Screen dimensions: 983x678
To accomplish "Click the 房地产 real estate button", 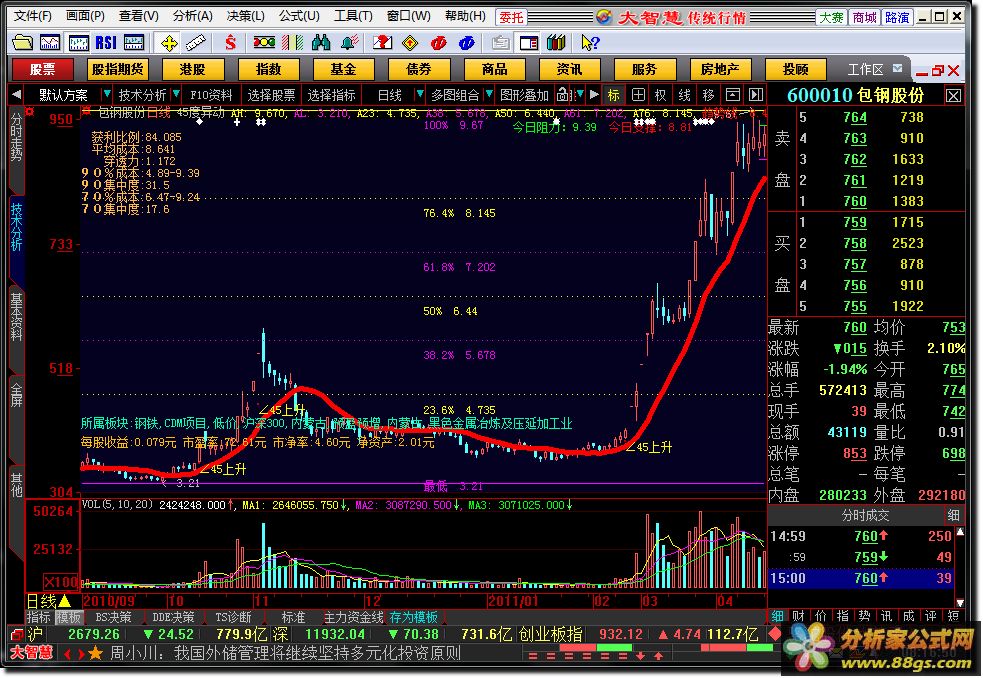I will (720, 69).
